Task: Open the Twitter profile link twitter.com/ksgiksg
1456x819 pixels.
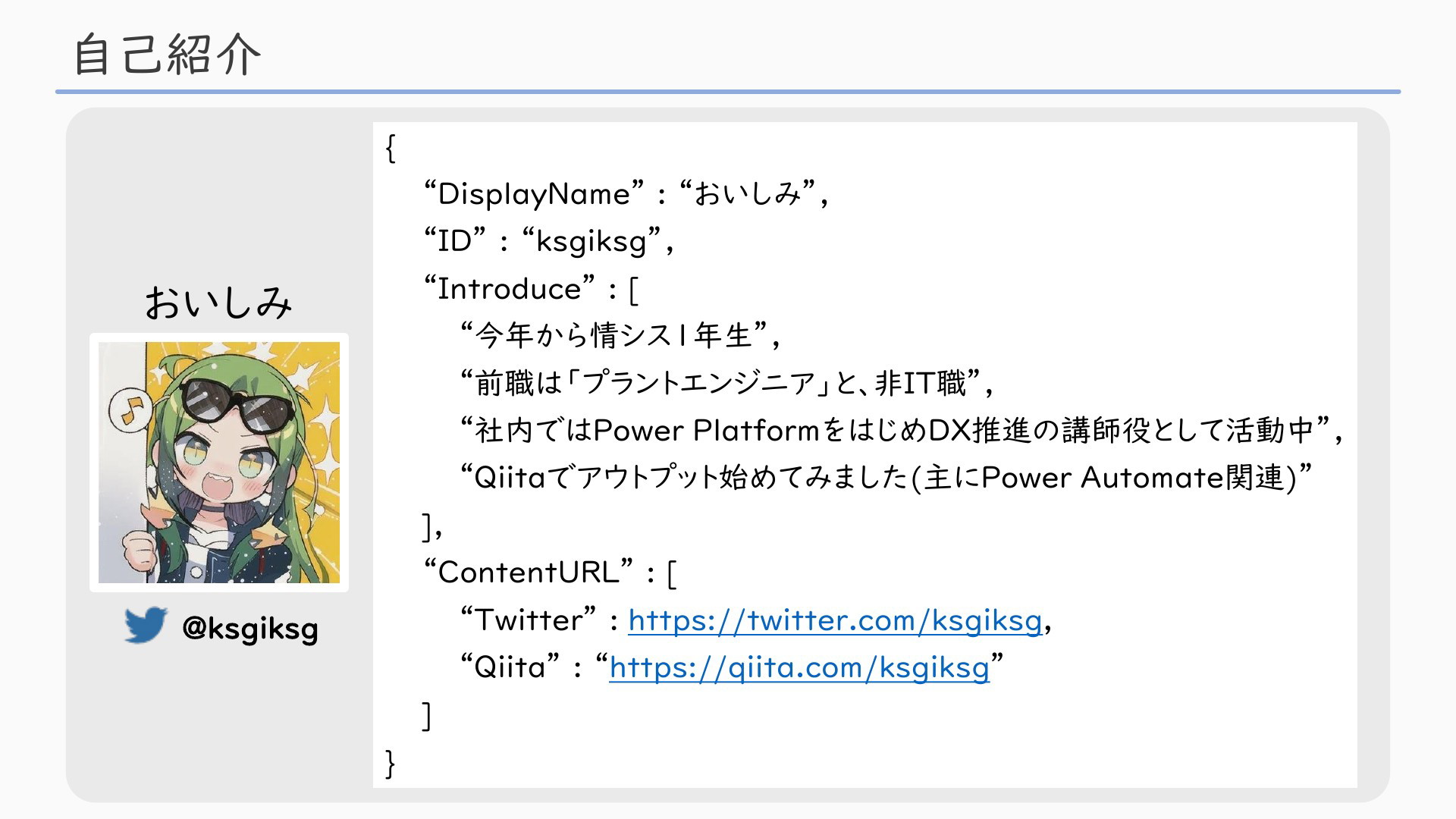Action: pyautogui.click(x=835, y=620)
